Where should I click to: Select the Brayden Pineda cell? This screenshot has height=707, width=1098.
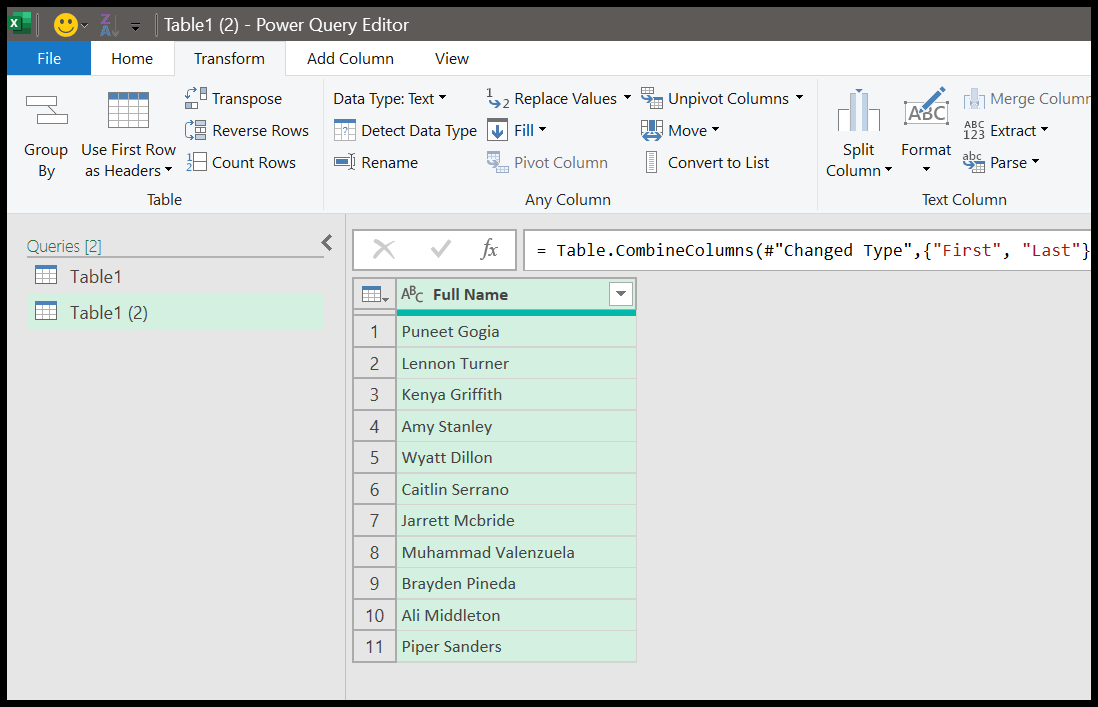click(516, 583)
